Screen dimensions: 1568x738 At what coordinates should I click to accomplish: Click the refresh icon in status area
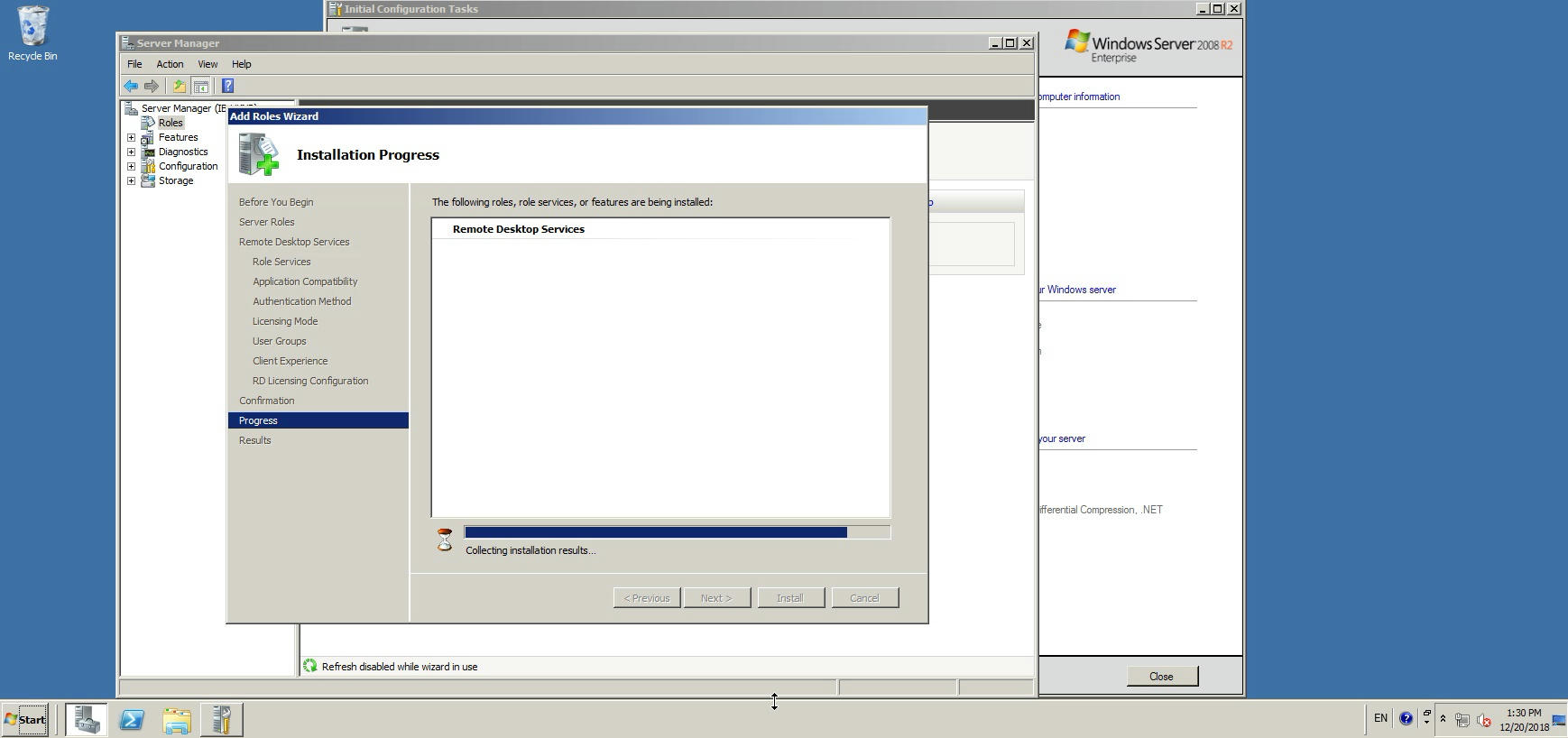point(310,666)
